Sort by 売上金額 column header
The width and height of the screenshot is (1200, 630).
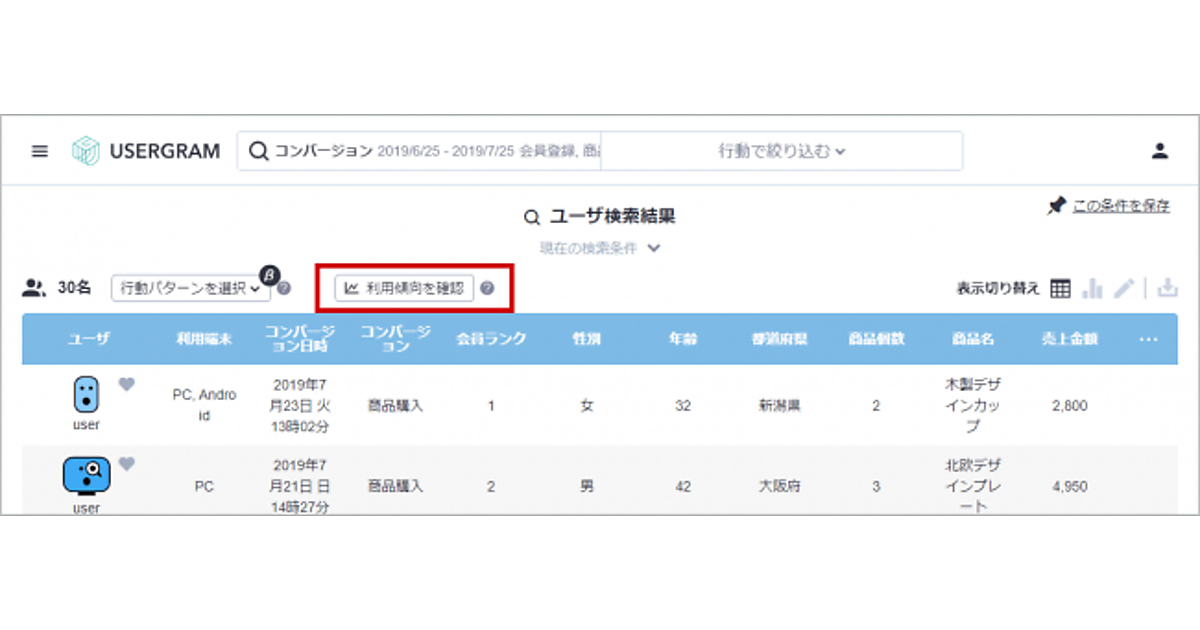click(x=1069, y=339)
